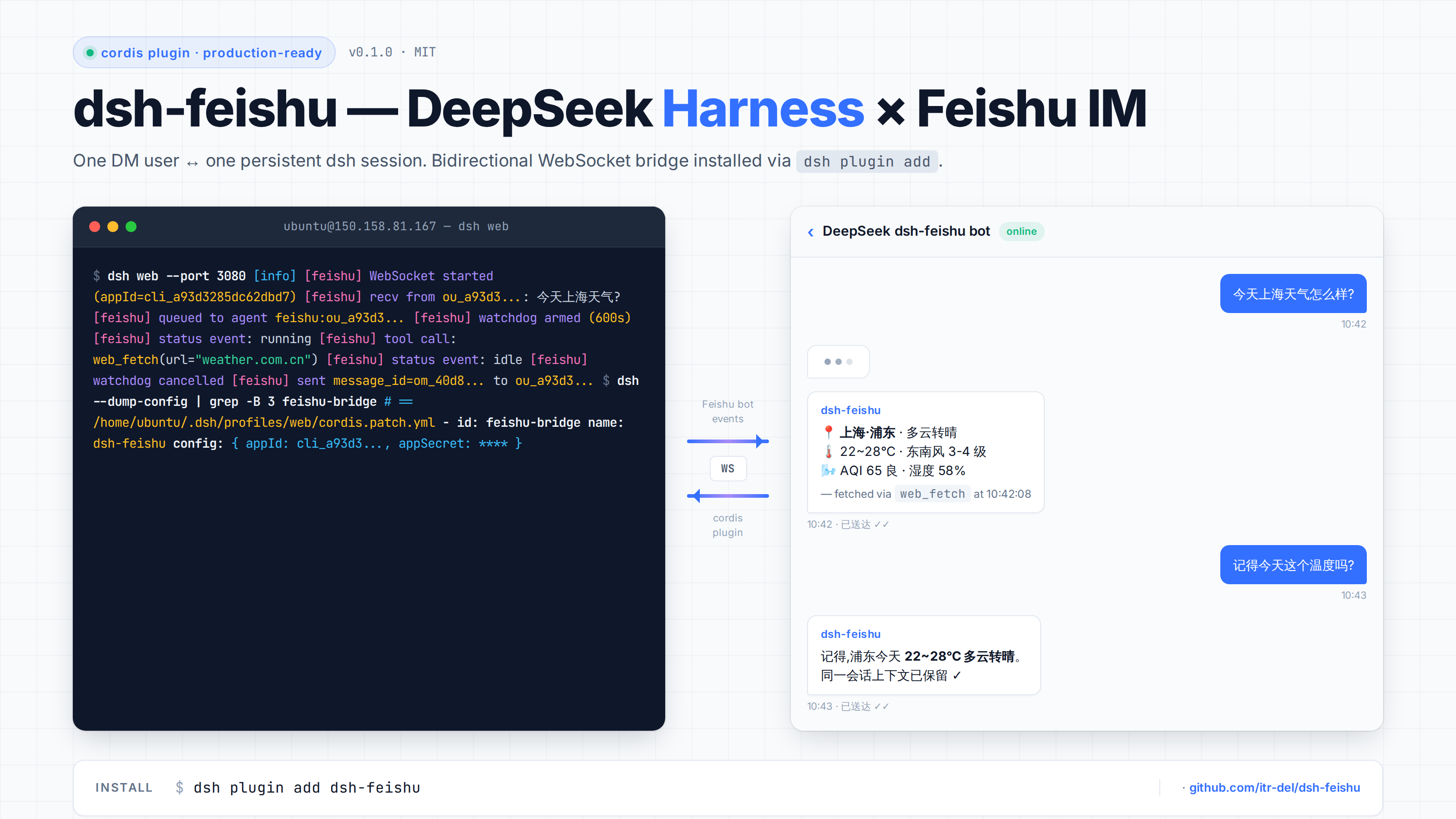1456x819 pixels.
Task: Click the online status pill
Action: 1021,231
